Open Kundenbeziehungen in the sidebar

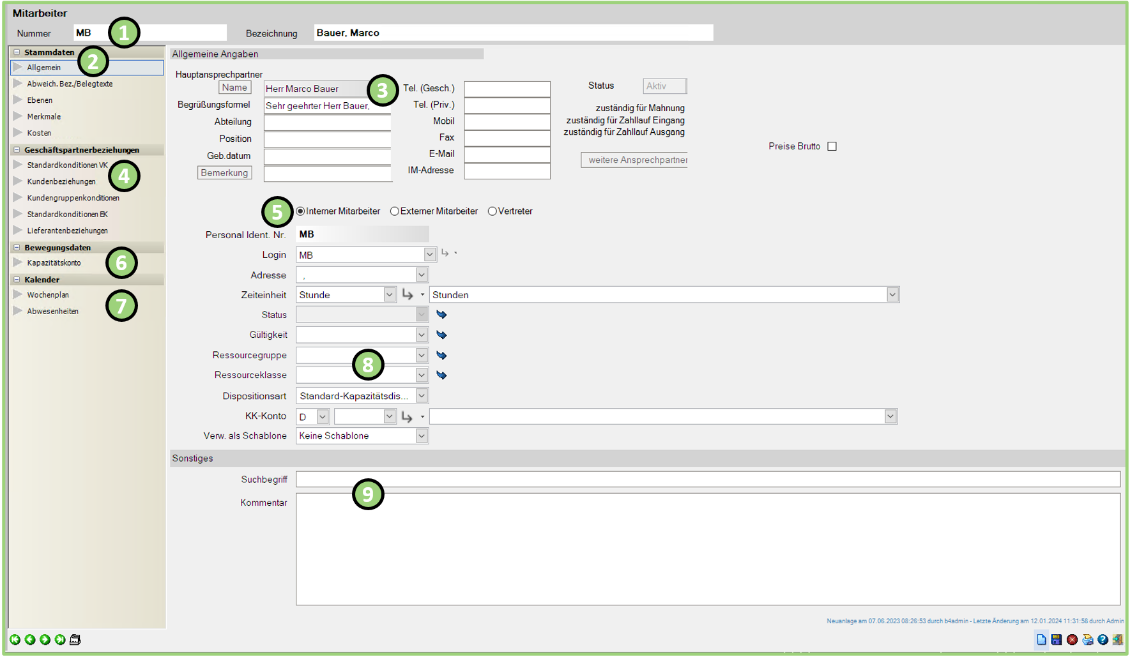61,182
